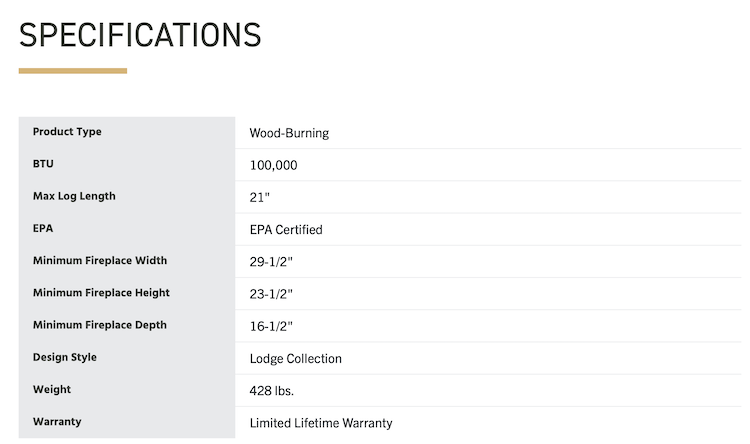Screen dimensions: 750x444
Task: Click the Wood-Burning value
Action: (x=289, y=133)
